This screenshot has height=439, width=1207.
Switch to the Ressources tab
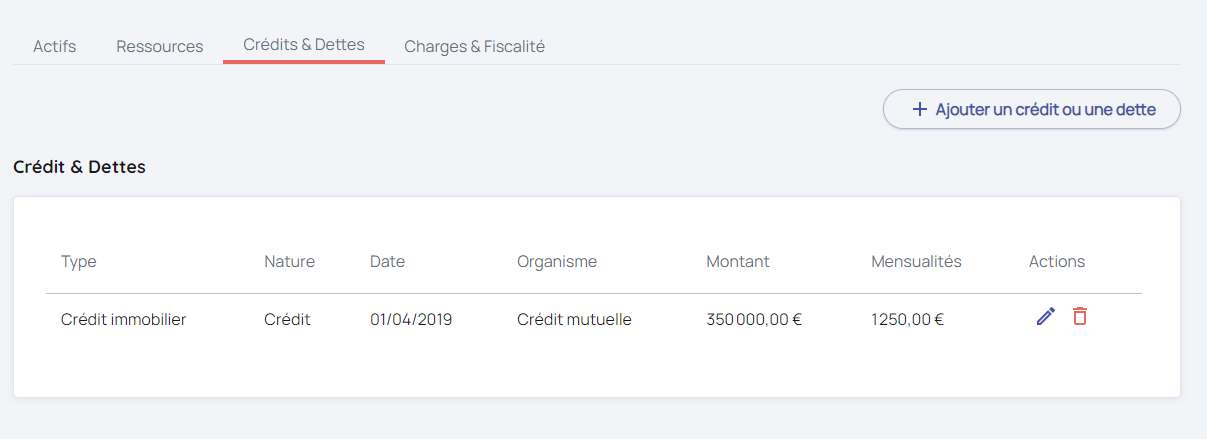coord(159,46)
